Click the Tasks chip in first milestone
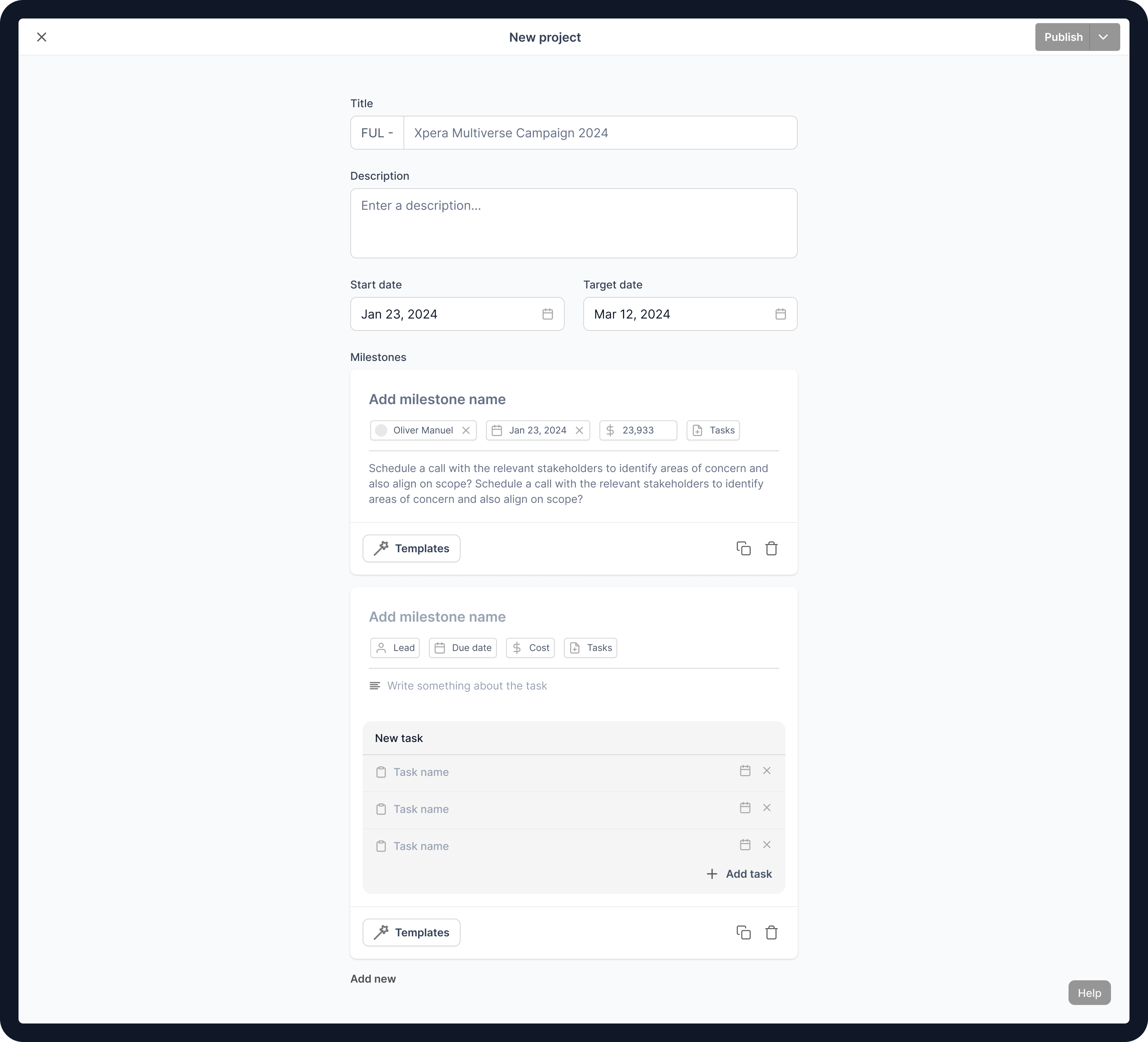 tap(713, 430)
